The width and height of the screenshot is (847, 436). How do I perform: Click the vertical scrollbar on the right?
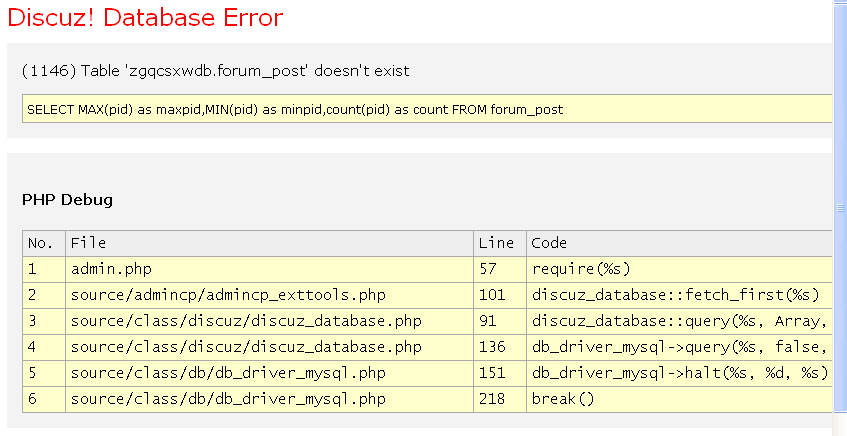pos(840,210)
